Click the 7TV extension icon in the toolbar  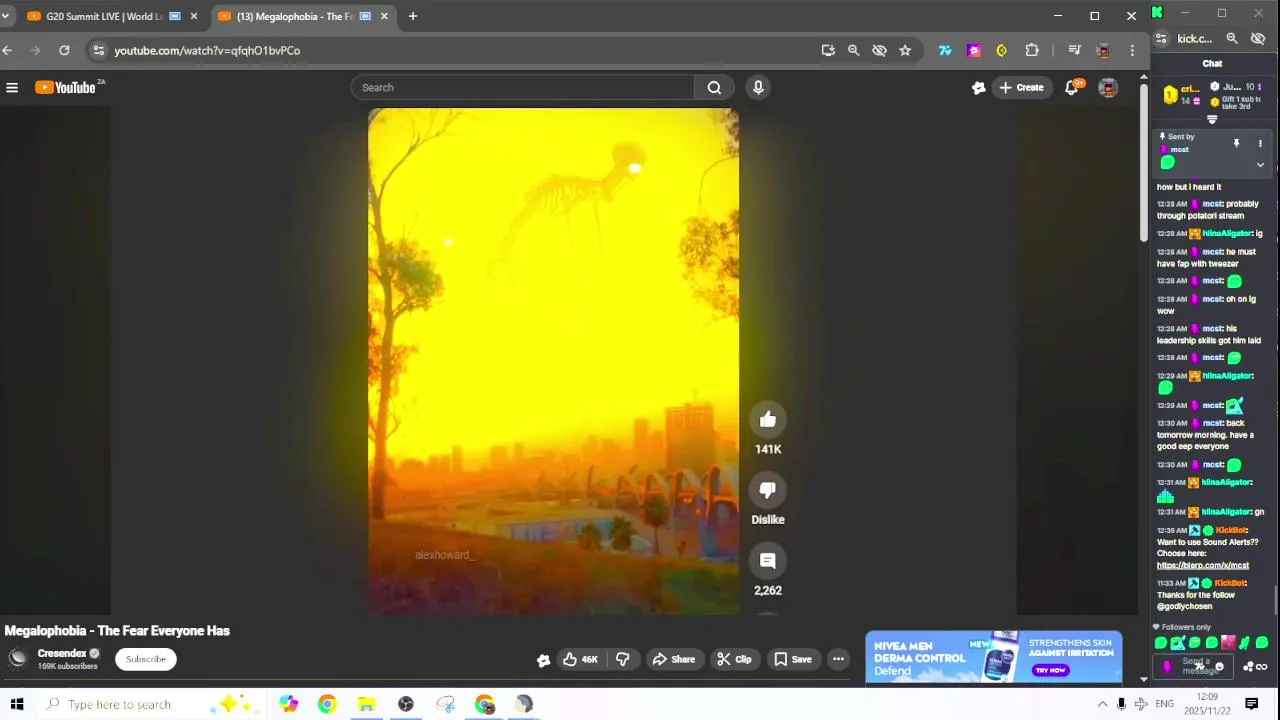coord(945,50)
